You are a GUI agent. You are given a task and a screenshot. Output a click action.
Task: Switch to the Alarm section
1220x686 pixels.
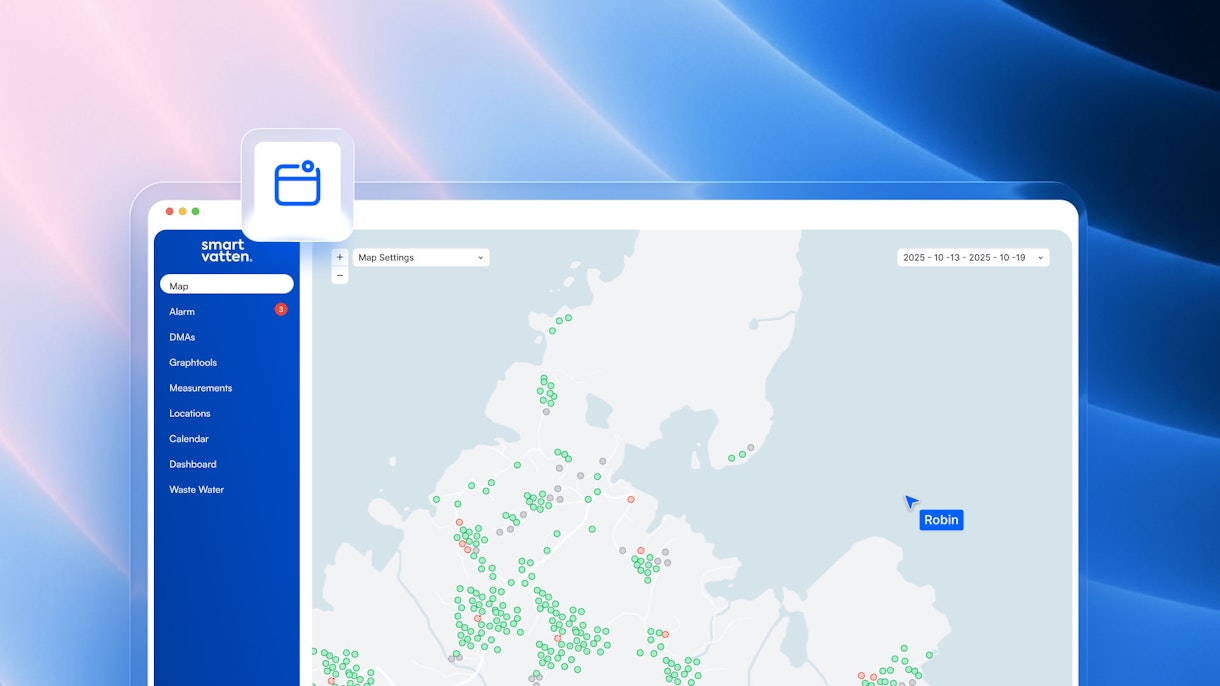pos(182,311)
